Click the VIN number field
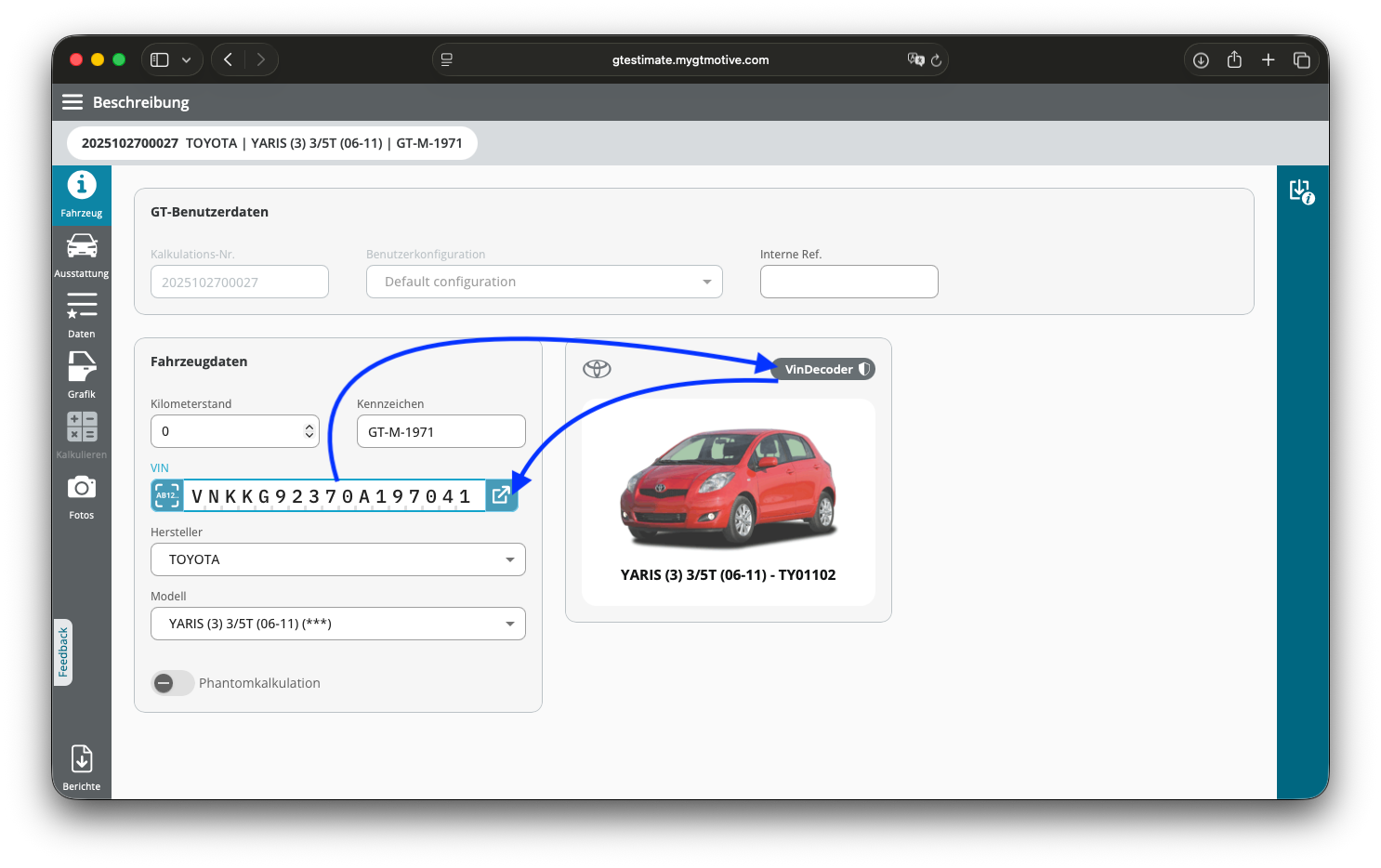The image size is (1381, 868). point(335,495)
